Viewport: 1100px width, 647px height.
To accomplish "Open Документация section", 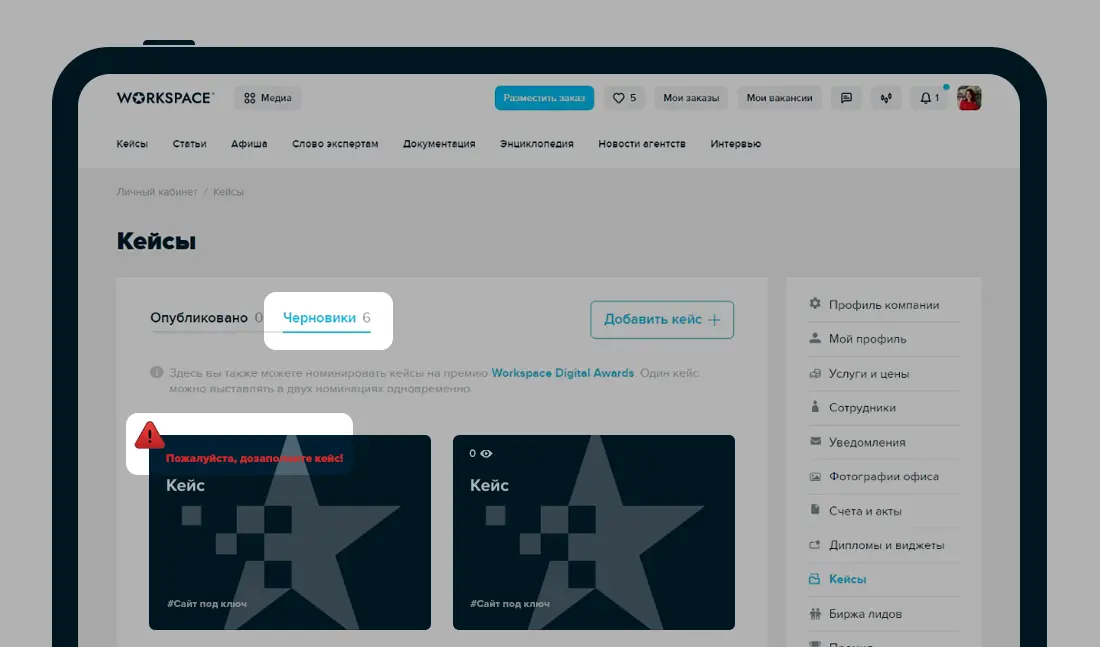I will coord(438,144).
